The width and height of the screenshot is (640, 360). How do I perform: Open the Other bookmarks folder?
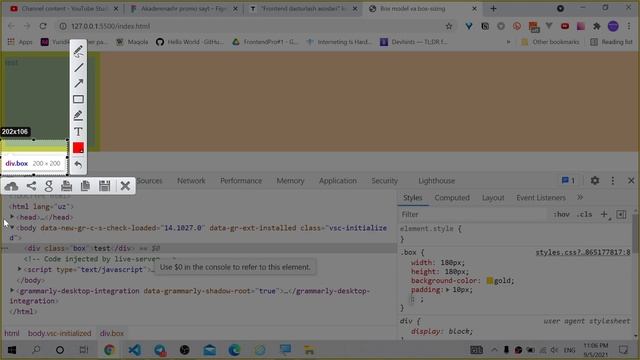550,42
